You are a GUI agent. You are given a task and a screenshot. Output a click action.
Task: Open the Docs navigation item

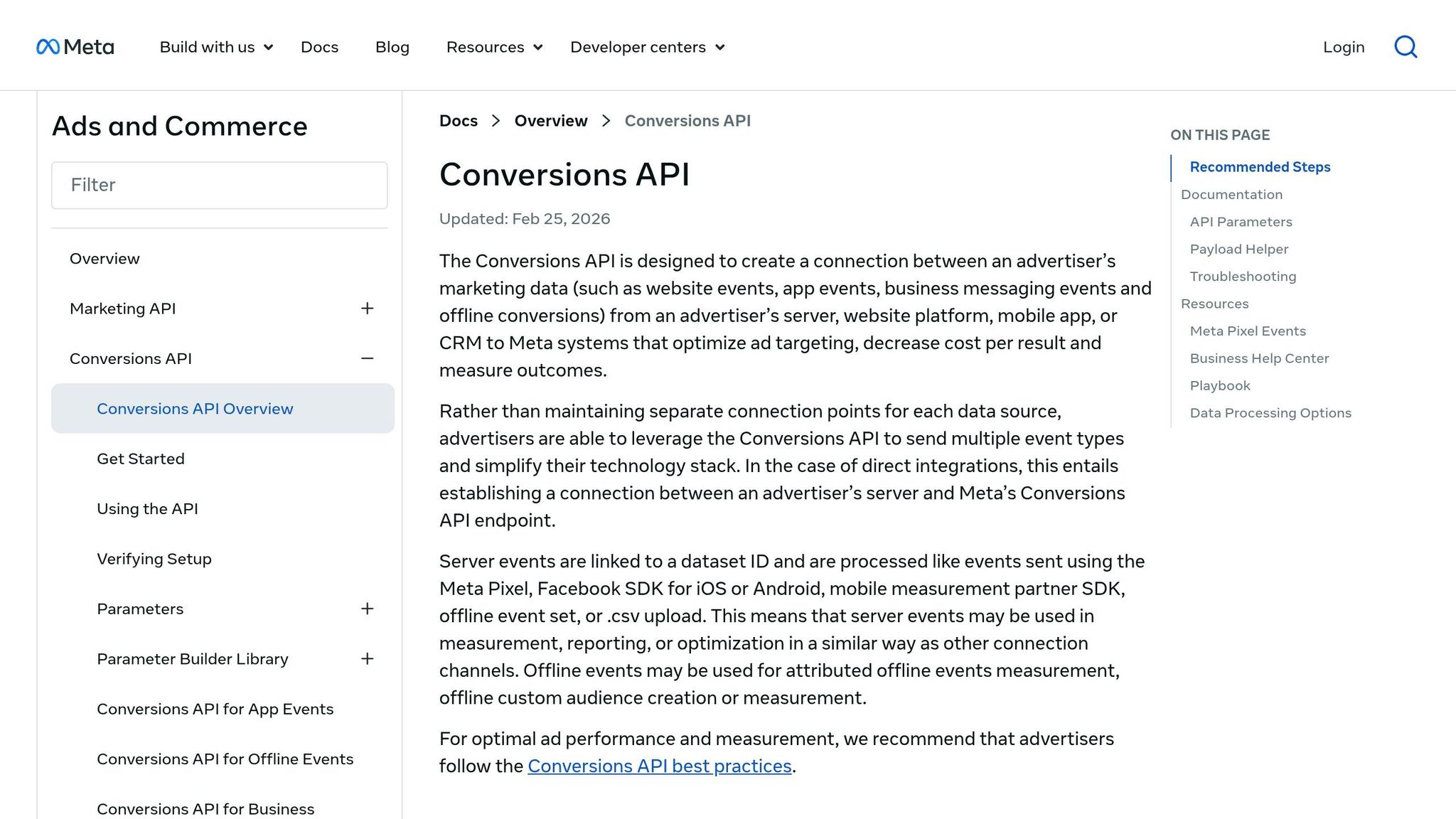click(319, 47)
